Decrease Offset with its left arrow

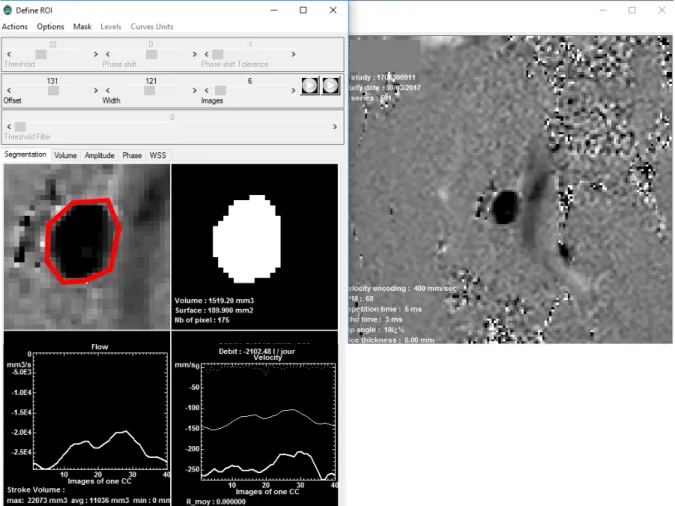[9, 90]
